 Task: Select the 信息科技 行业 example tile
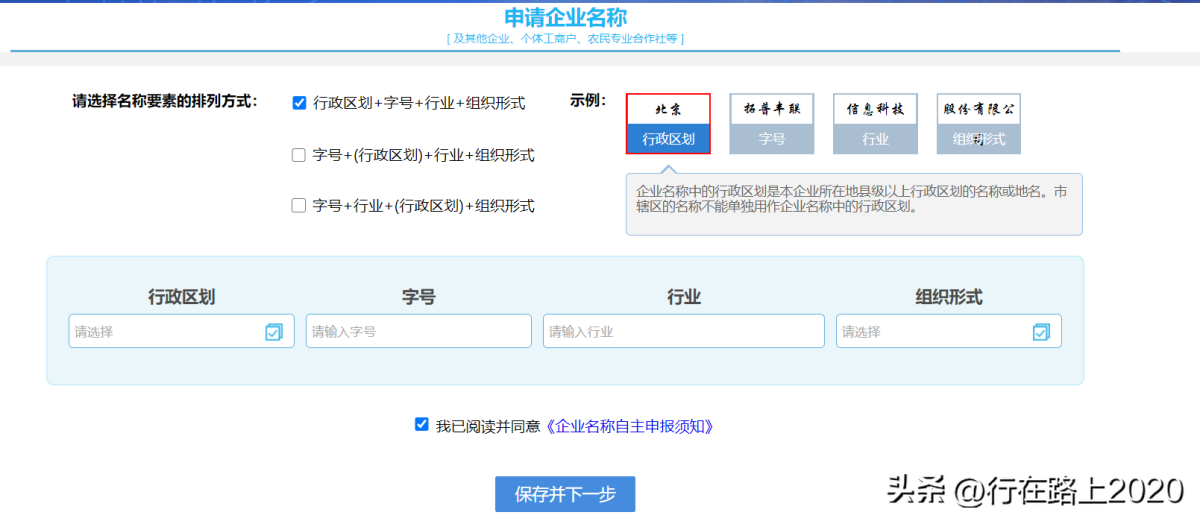875,124
